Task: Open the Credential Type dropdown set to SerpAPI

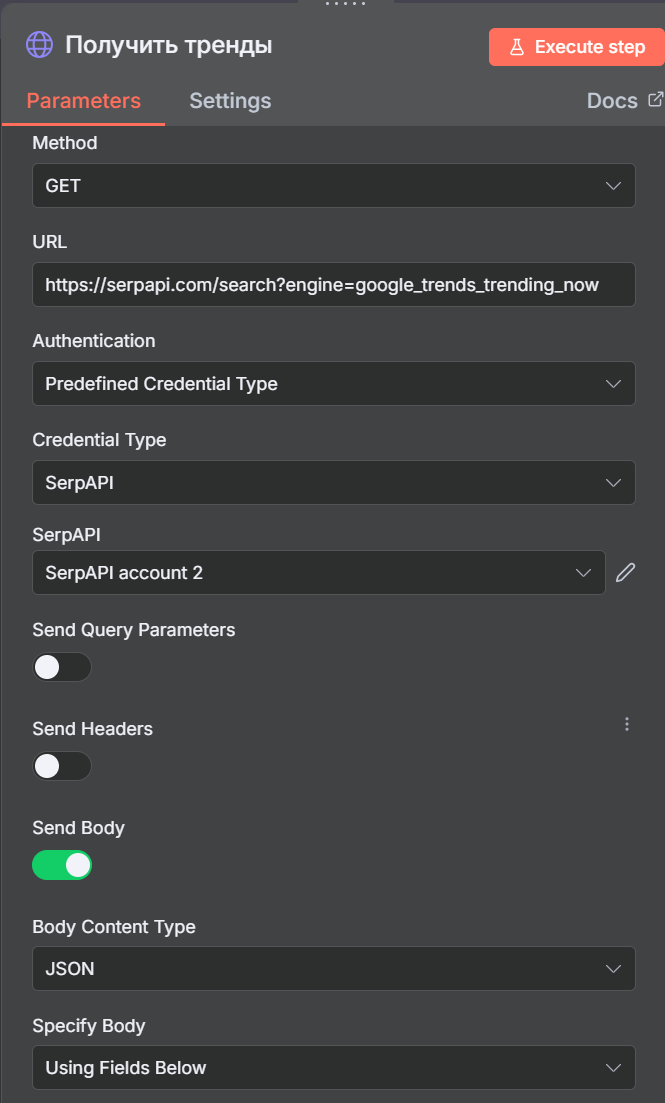Action: pos(334,483)
